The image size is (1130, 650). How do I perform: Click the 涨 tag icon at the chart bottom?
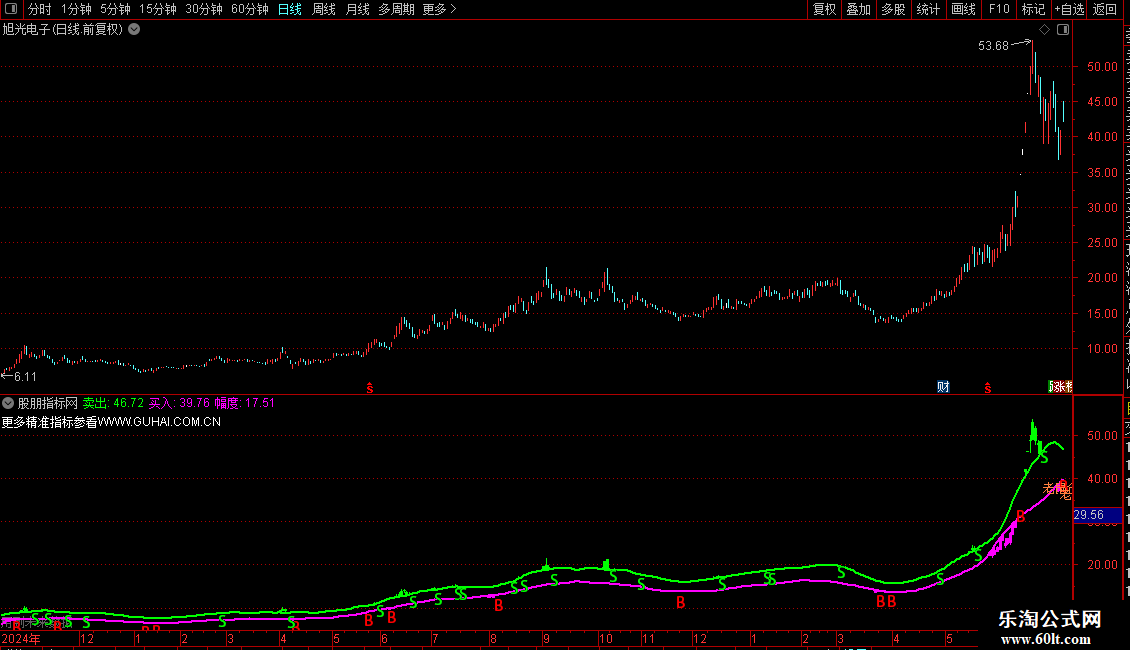tap(1060, 387)
